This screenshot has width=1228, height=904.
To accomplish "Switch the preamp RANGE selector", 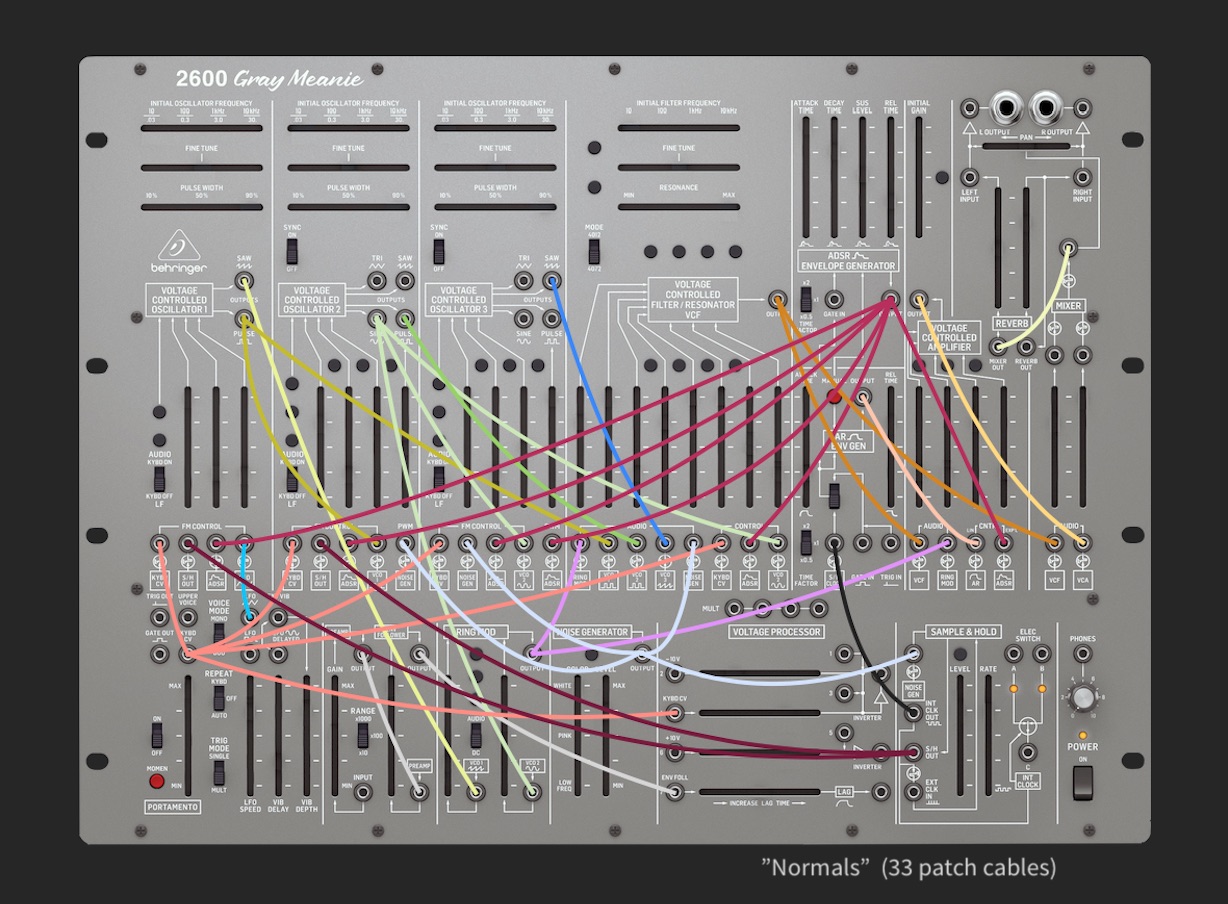I will (x=363, y=734).
